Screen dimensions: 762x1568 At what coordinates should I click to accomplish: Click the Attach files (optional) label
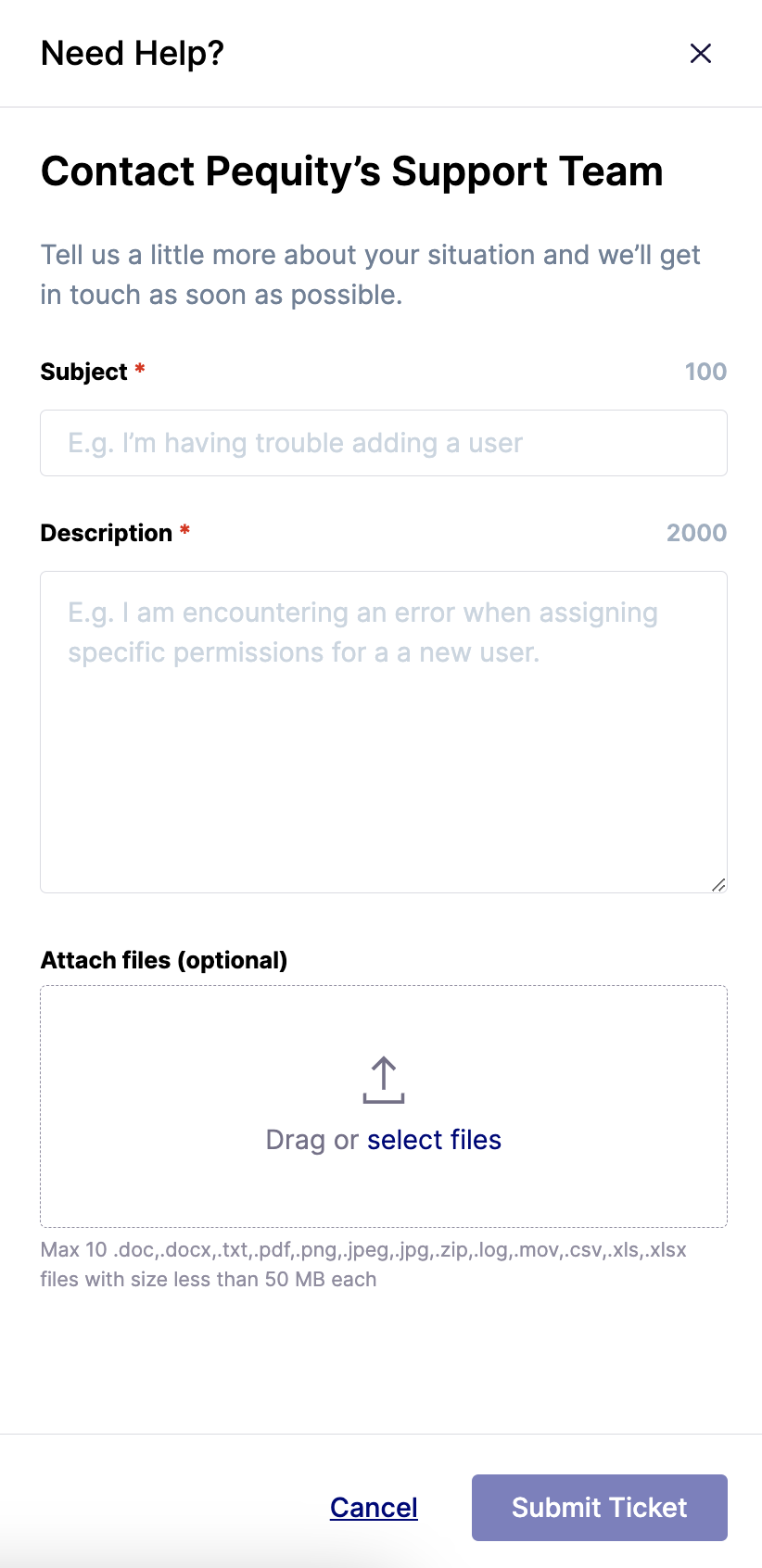click(164, 960)
